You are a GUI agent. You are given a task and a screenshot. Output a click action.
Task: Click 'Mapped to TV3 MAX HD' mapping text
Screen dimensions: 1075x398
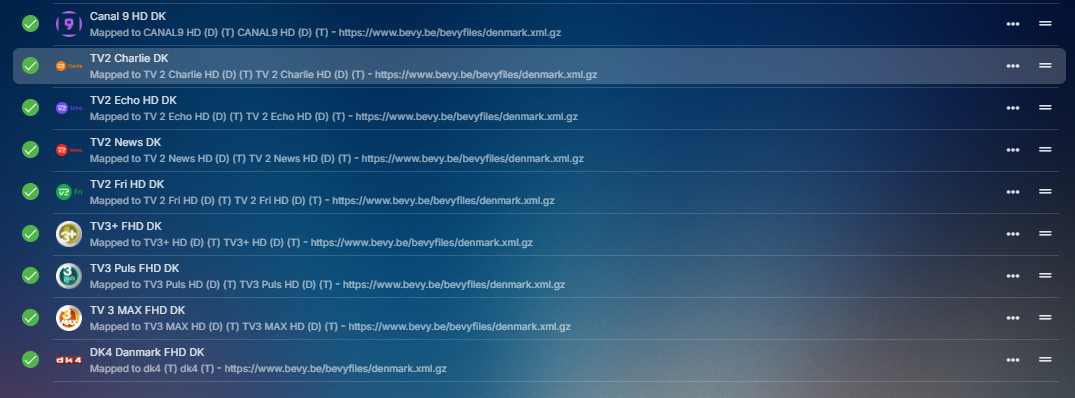point(330,327)
